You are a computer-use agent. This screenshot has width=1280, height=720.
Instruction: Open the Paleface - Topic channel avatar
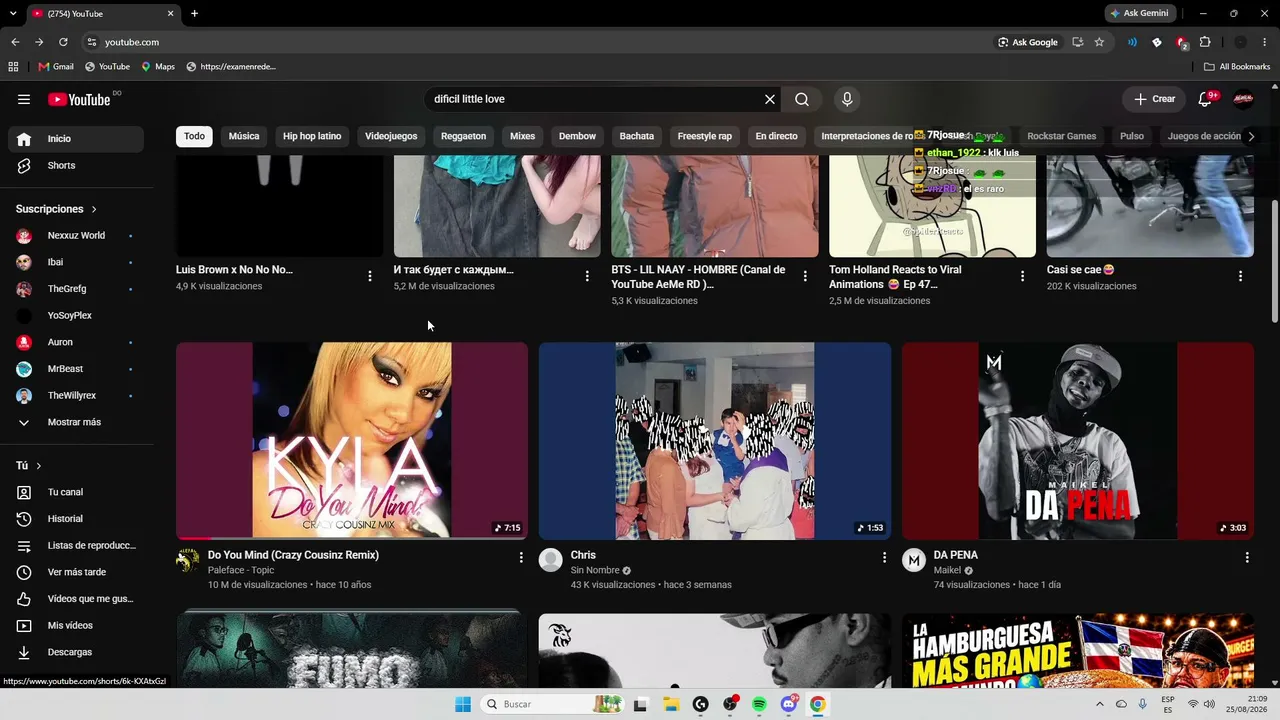coord(188,560)
